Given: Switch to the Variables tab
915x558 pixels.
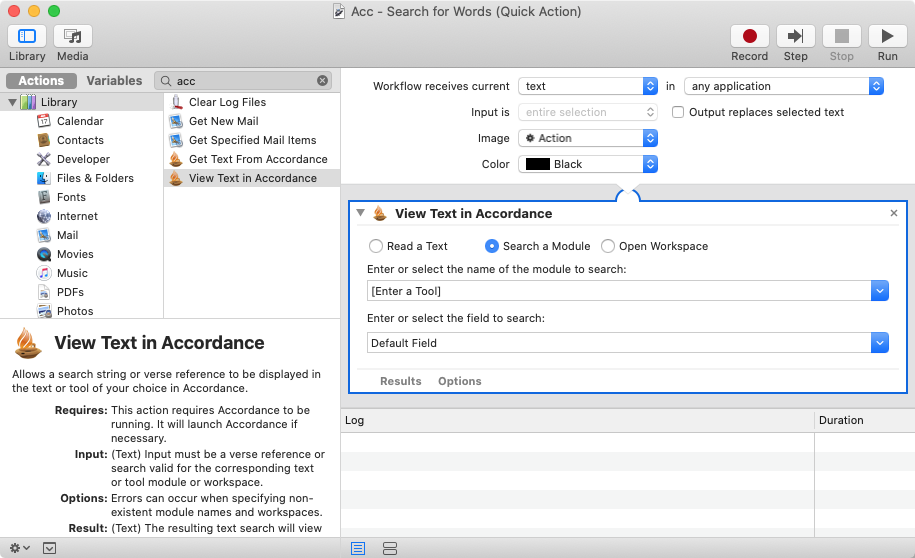Looking at the screenshot, I should (x=114, y=81).
